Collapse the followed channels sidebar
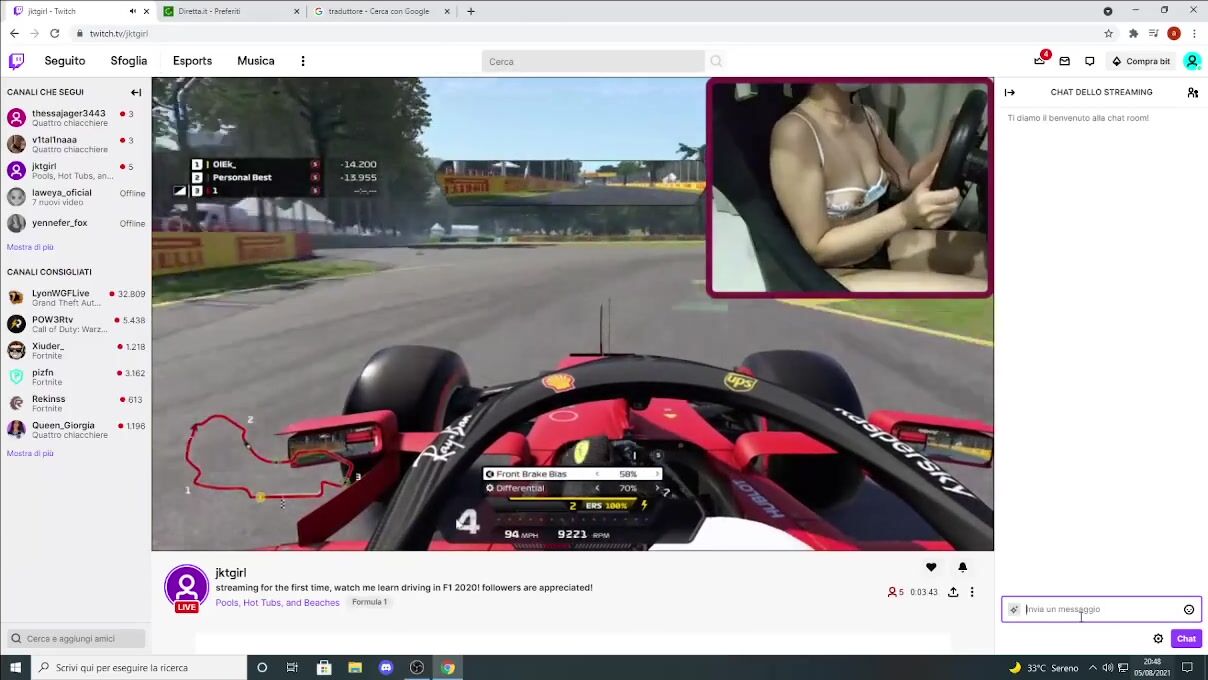This screenshot has height=680, width=1208. [x=136, y=92]
